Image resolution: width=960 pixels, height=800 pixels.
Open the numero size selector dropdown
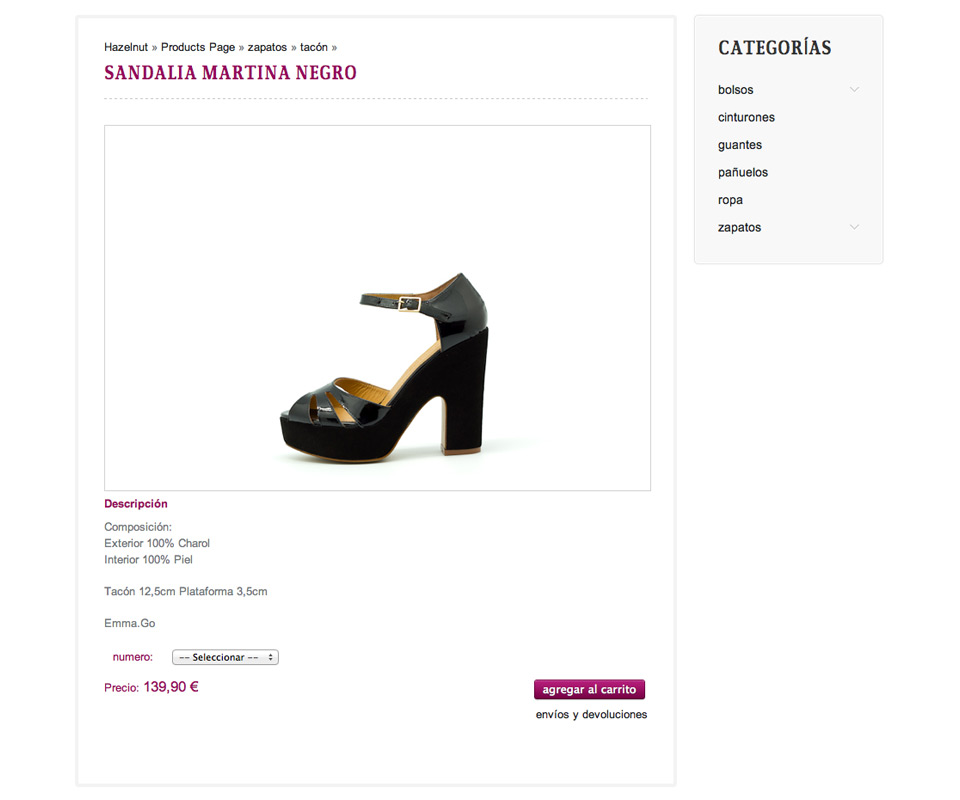(225, 657)
